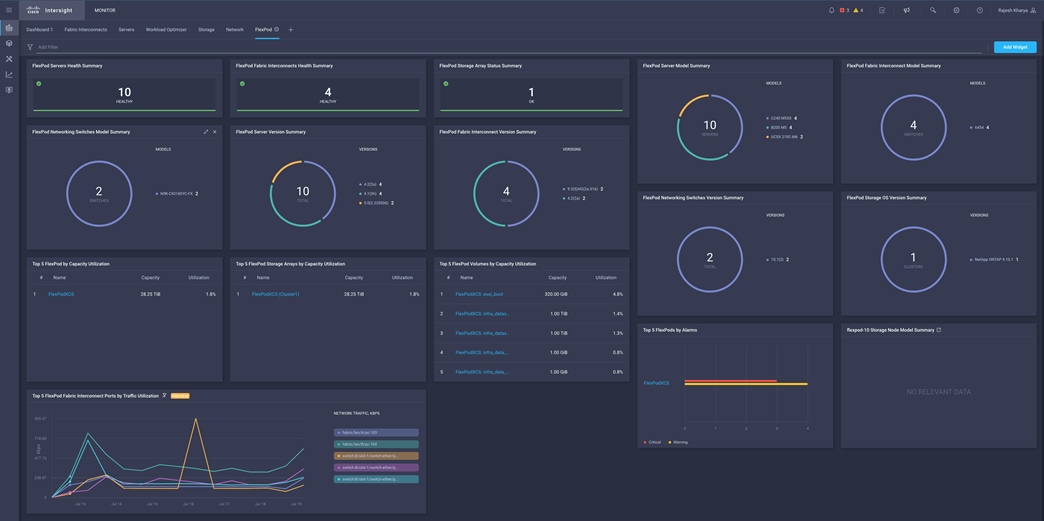The image size is (1044, 521).
Task: Click the 10 HEALTHY servers count
Action: 125,95
